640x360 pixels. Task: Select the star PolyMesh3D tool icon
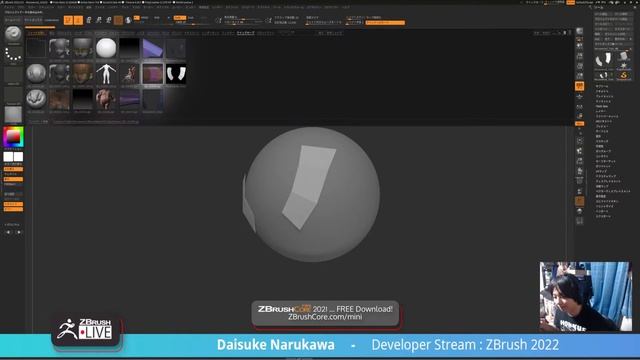point(623,65)
